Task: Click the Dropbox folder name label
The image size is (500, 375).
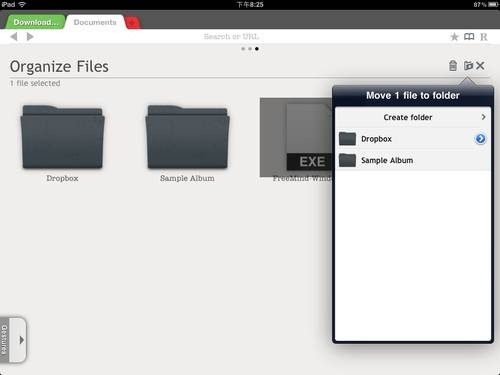Action: coord(62,178)
